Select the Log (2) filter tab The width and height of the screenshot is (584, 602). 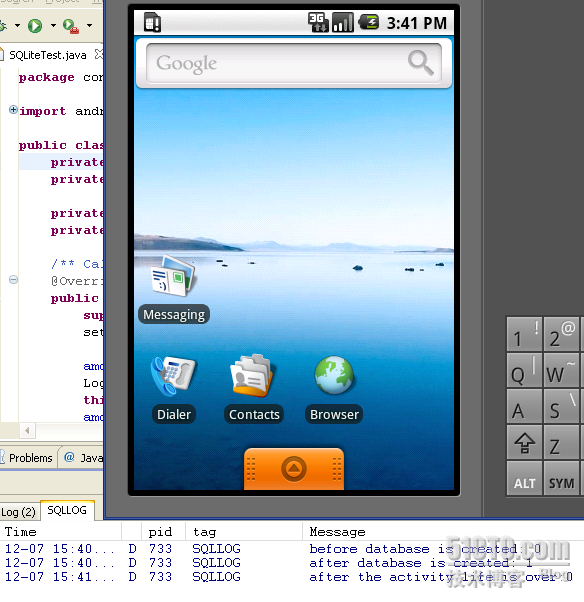click(18, 512)
